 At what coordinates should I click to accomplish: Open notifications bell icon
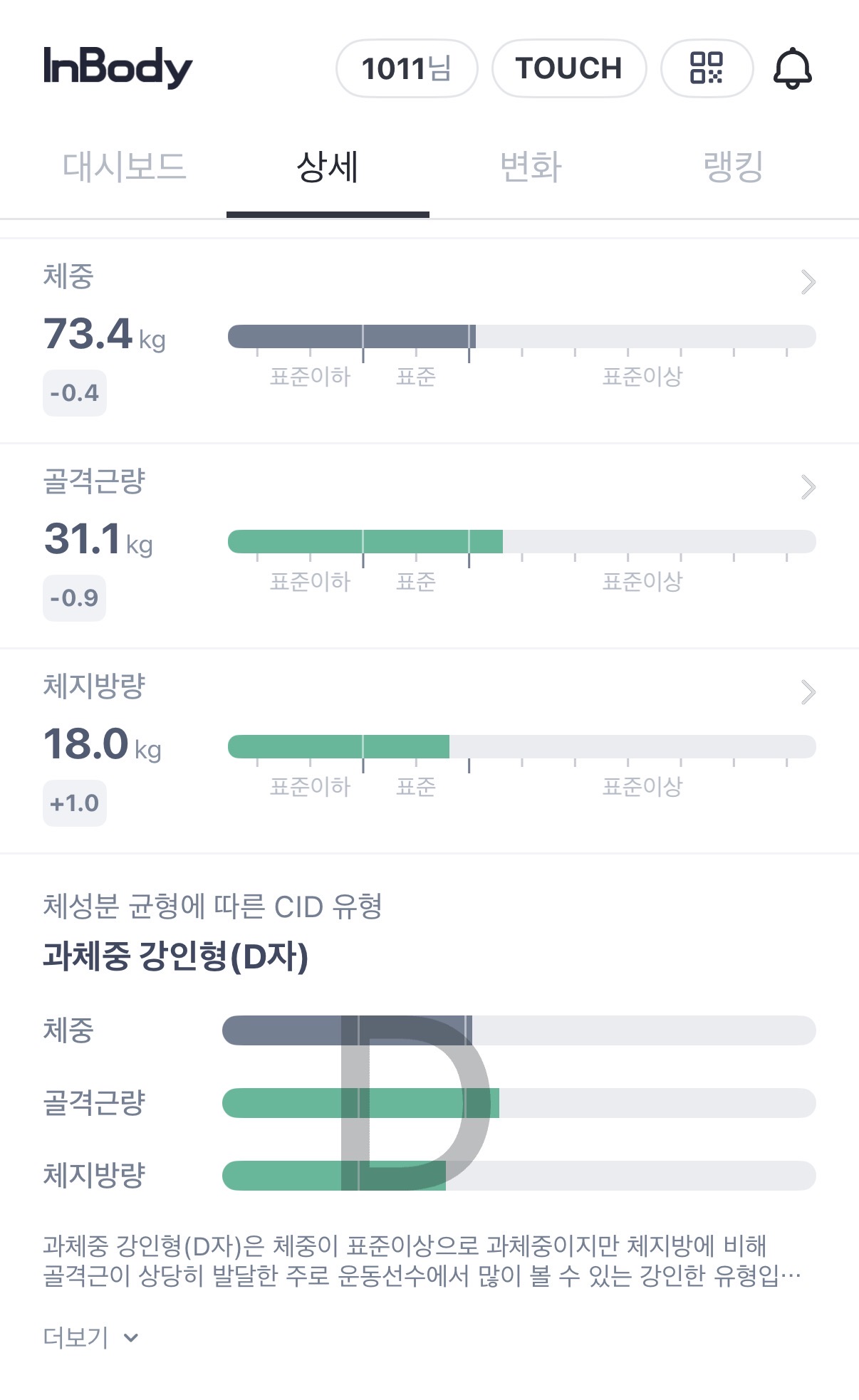792,68
